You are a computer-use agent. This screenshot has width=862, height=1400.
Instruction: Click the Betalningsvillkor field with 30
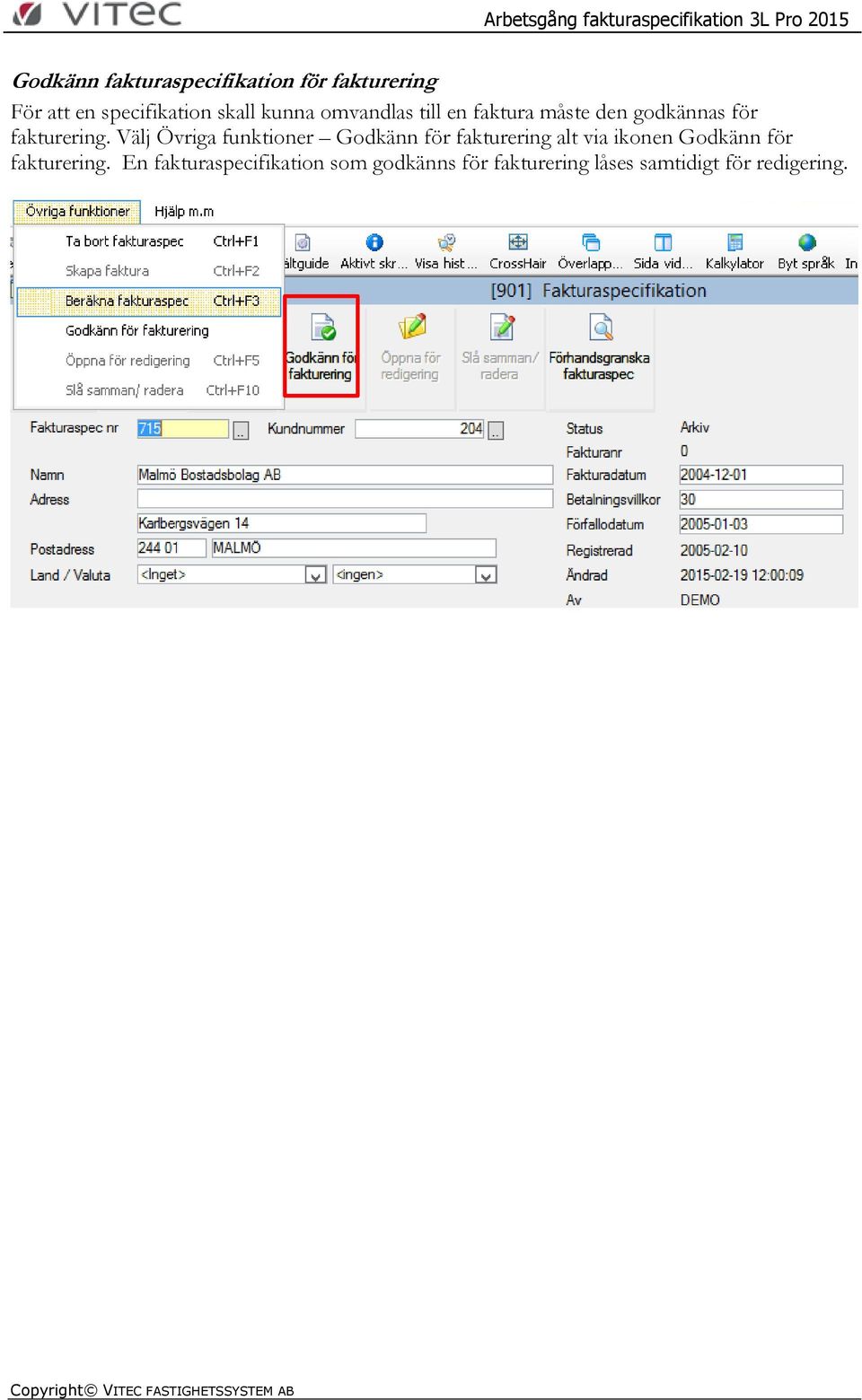(761, 499)
